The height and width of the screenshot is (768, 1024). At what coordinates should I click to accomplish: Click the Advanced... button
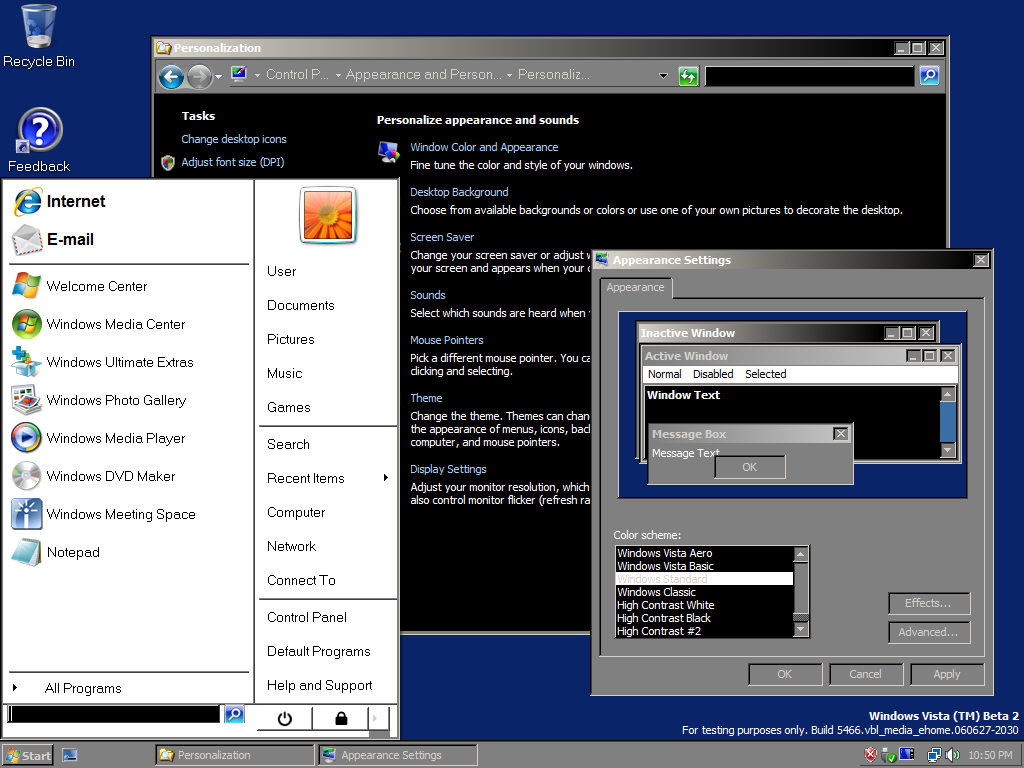[927, 632]
